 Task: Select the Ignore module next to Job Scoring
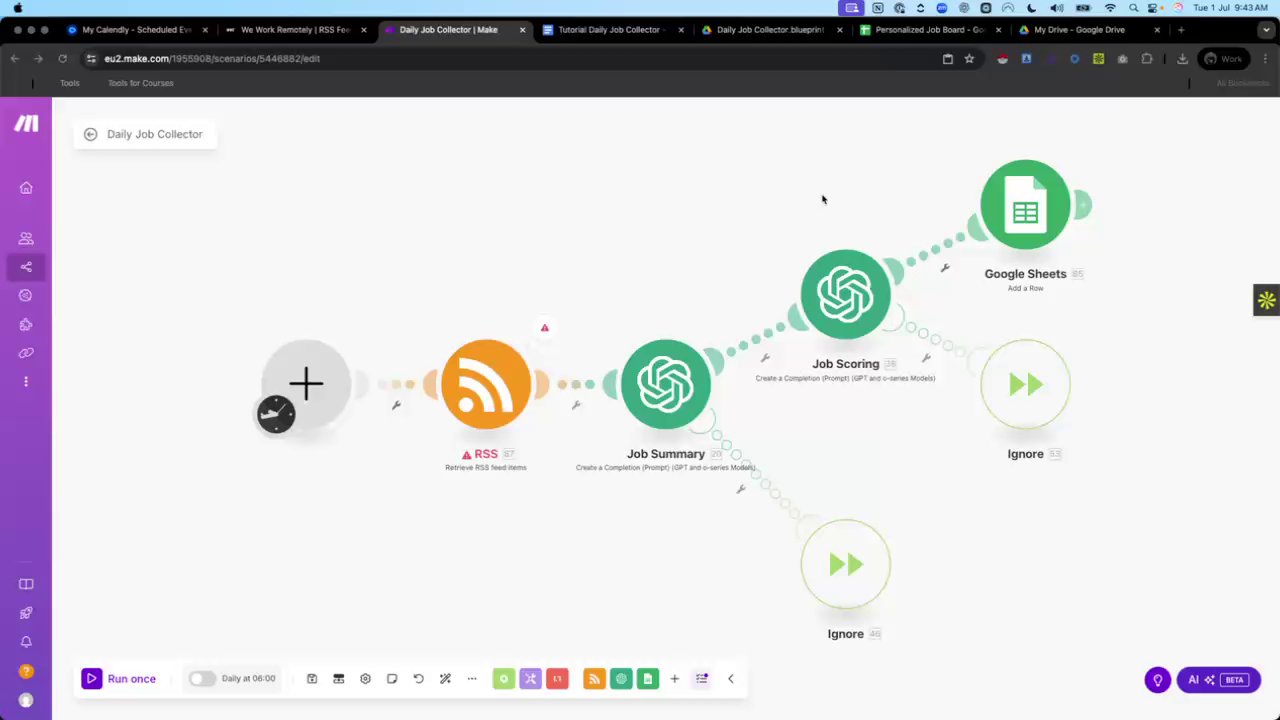click(1026, 384)
